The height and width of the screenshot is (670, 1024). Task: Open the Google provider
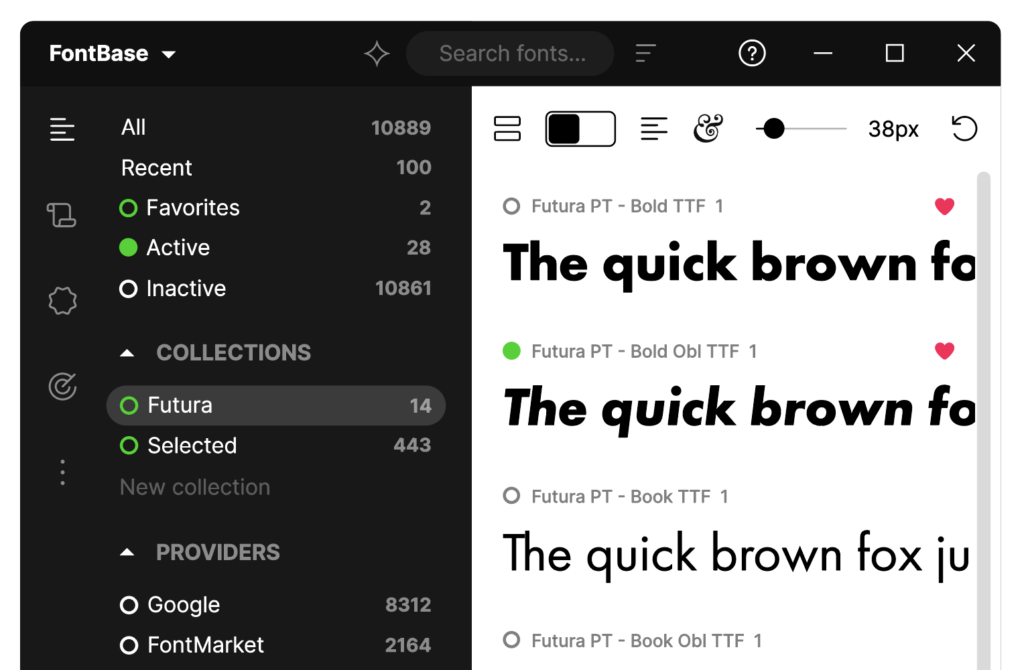[276, 605]
